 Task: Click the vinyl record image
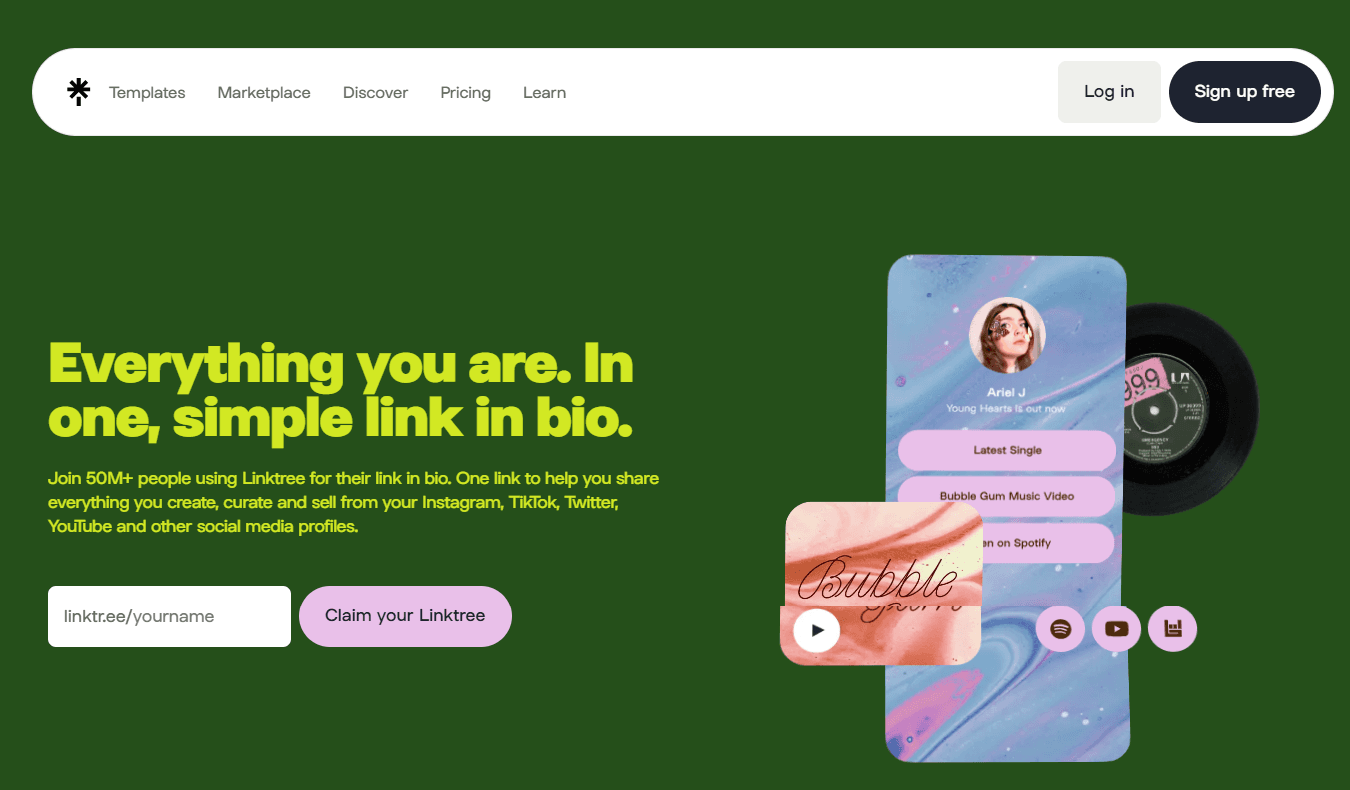pos(1190,410)
